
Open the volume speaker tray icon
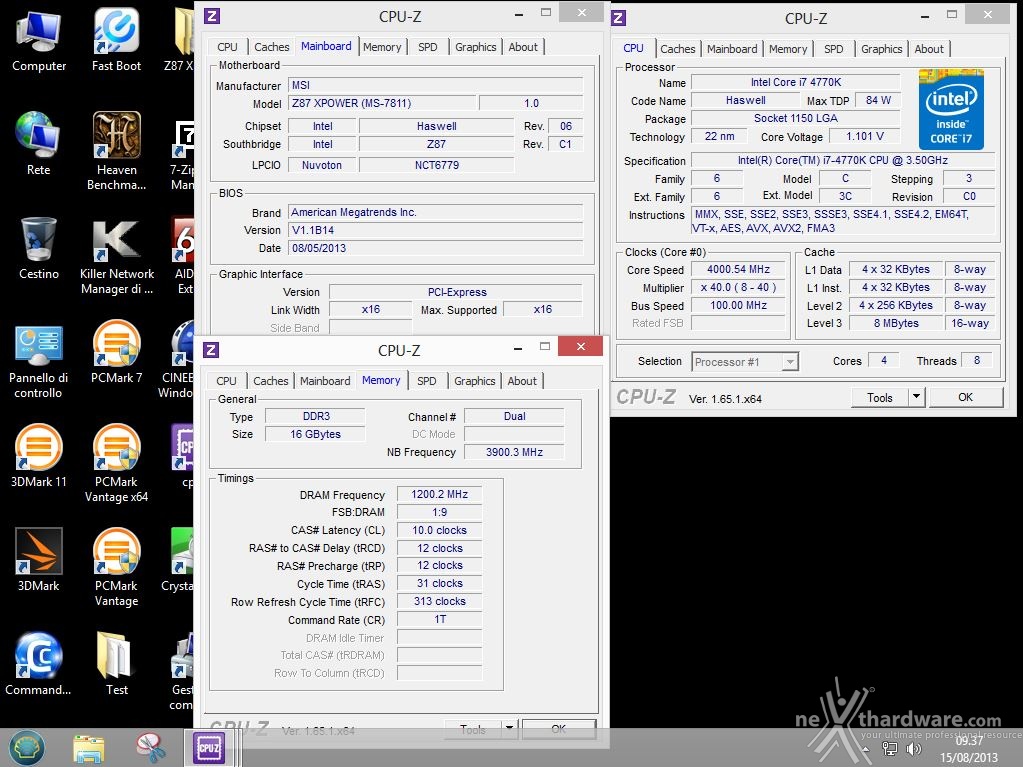pyautogui.click(x=913, y=749)
